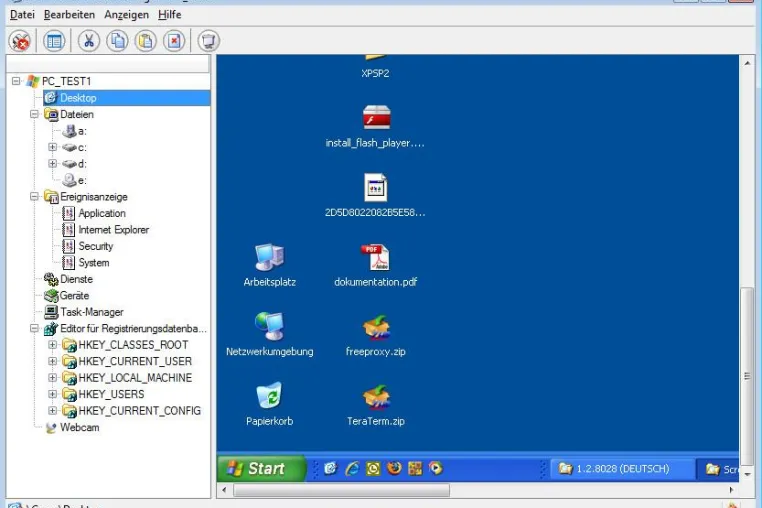This screenshot has width=762, height=508.
Task: Click the view layout toolbar icon
Action: [54, 41]
